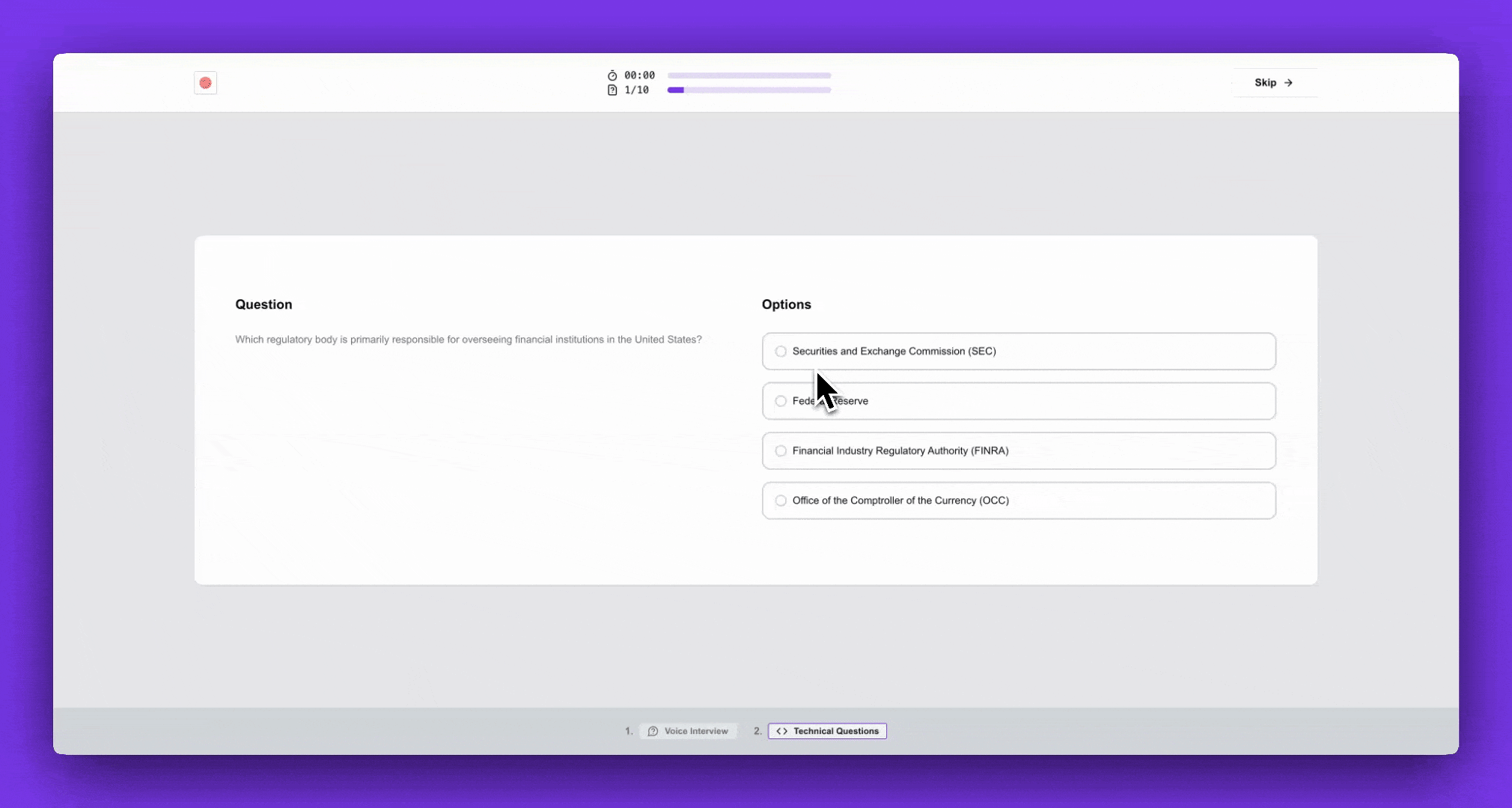Skip to the next question

click(x=1275, y=83)
